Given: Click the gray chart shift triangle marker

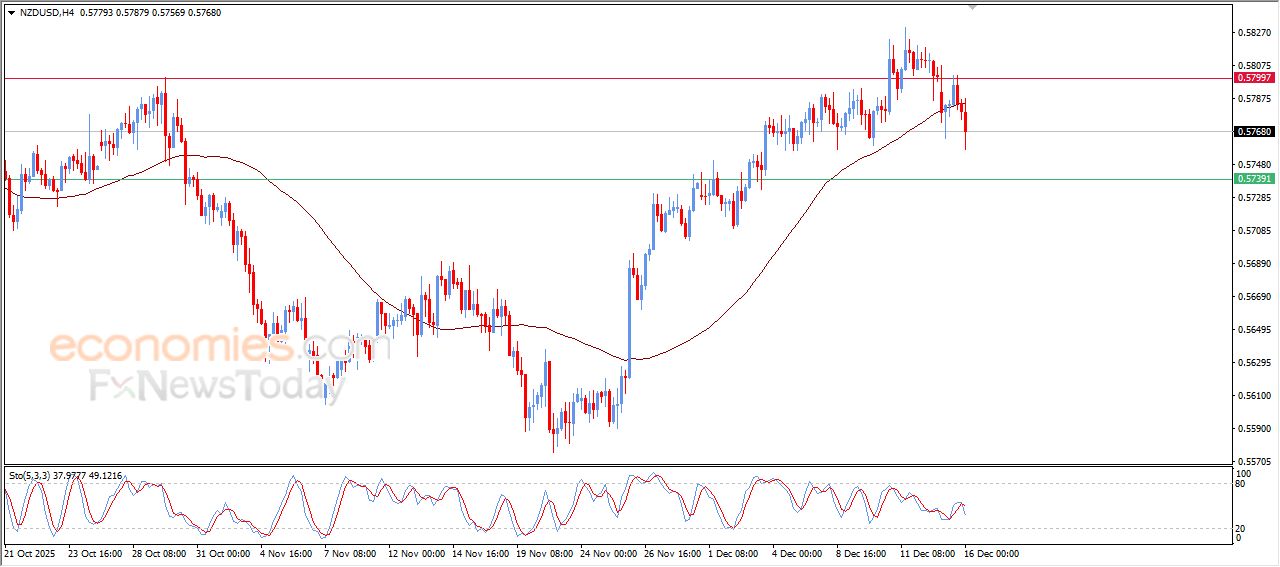Looking at the screenshot, I should tap(972, 7).
